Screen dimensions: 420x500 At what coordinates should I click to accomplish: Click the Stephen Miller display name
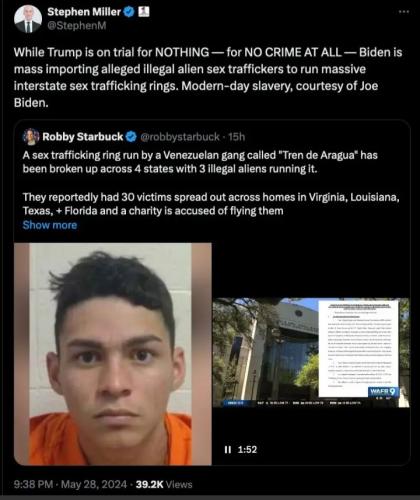pos(84,12)
